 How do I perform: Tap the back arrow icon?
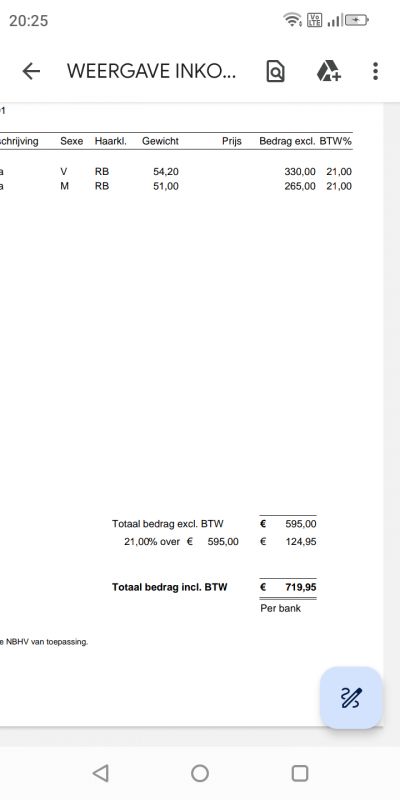(x=31, y=71)
